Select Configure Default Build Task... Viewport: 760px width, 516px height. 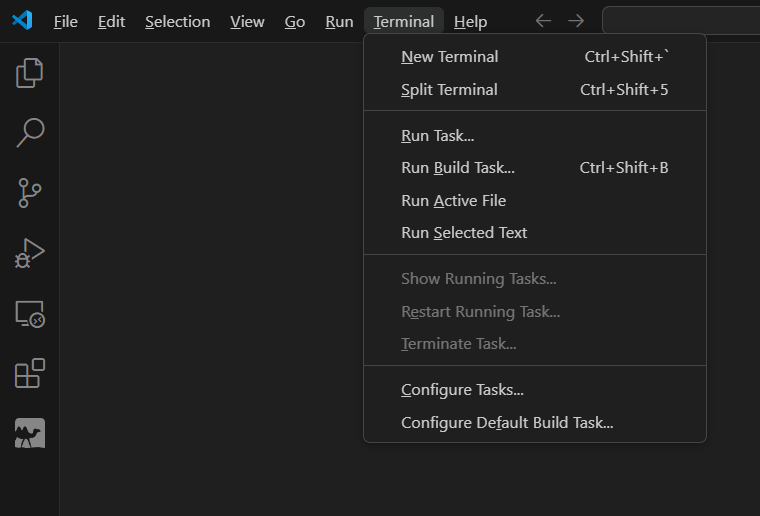[507, 423]
